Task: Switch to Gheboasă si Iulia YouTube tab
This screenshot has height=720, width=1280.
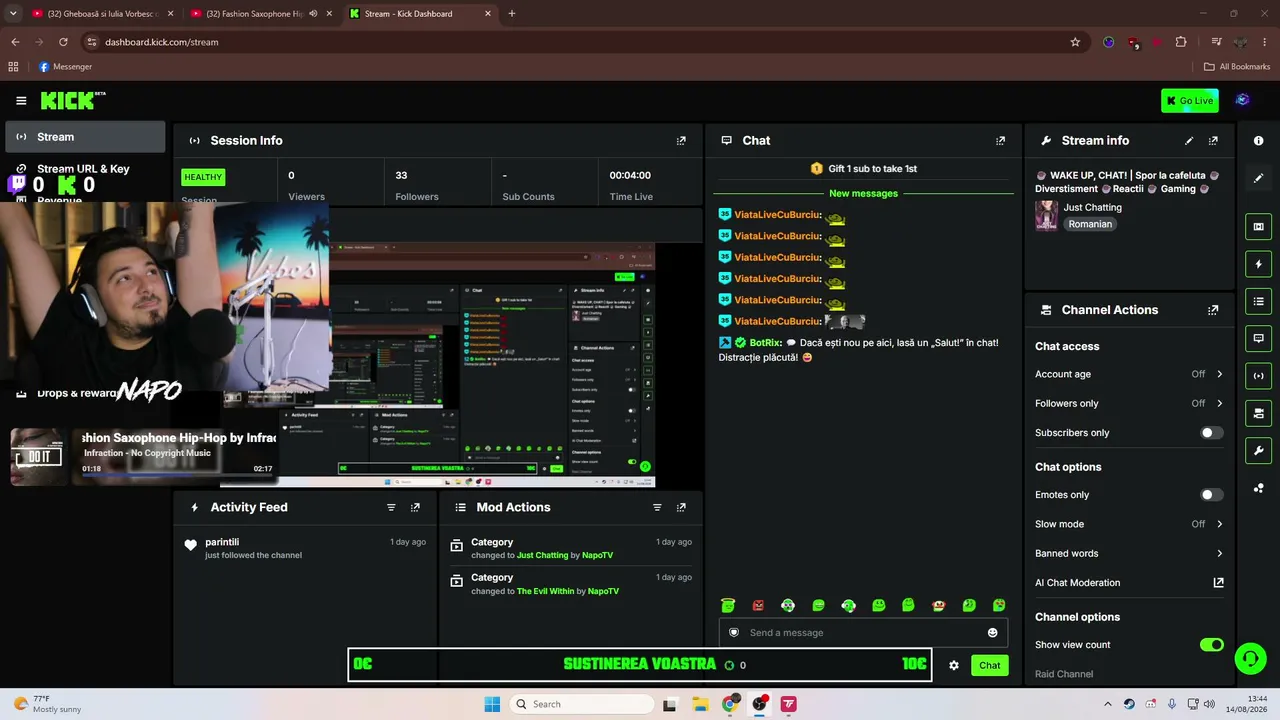Action: (x=103, y=14)
